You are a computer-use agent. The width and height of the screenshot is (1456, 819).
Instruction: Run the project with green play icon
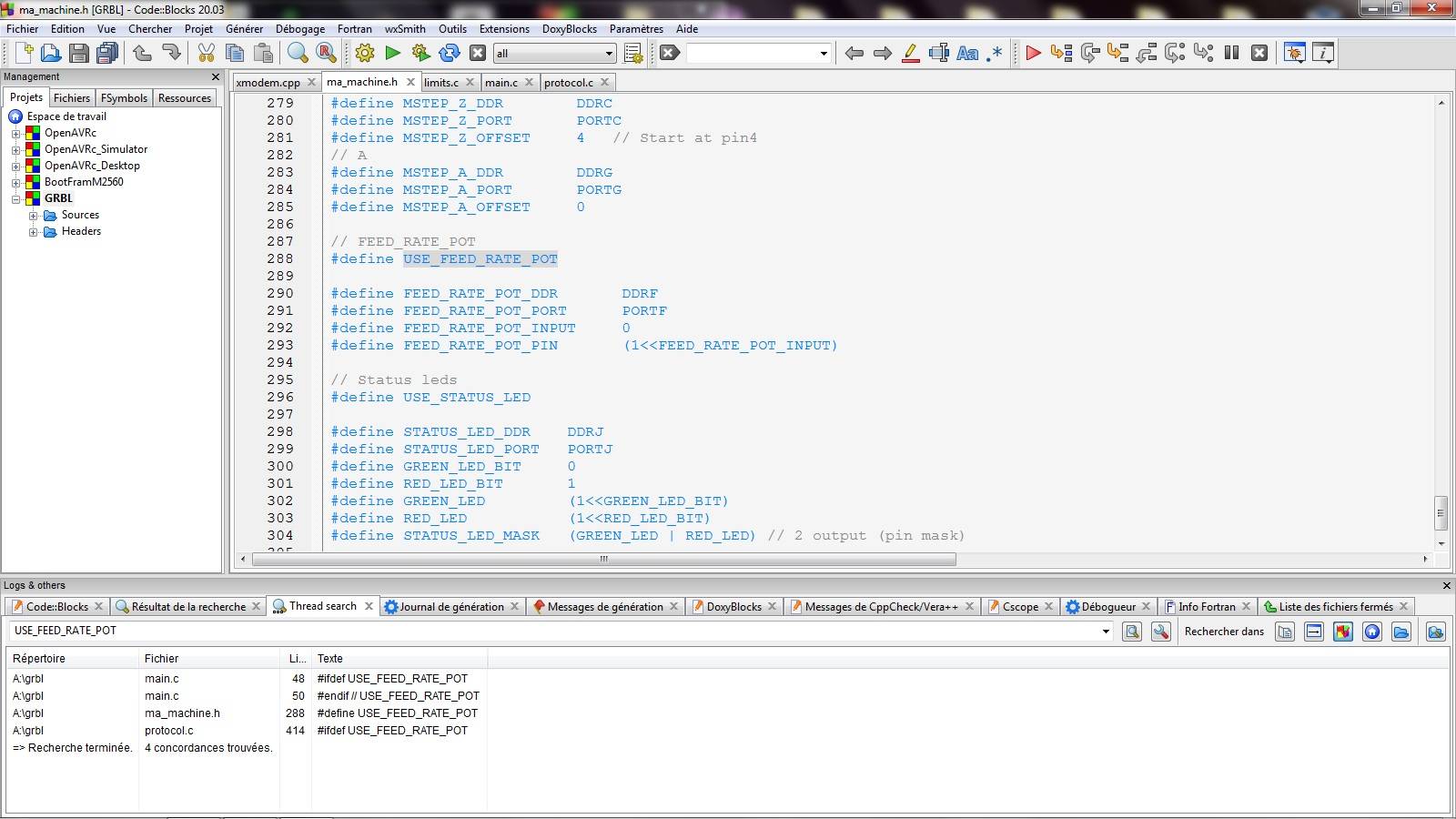(x=393, y=53)
